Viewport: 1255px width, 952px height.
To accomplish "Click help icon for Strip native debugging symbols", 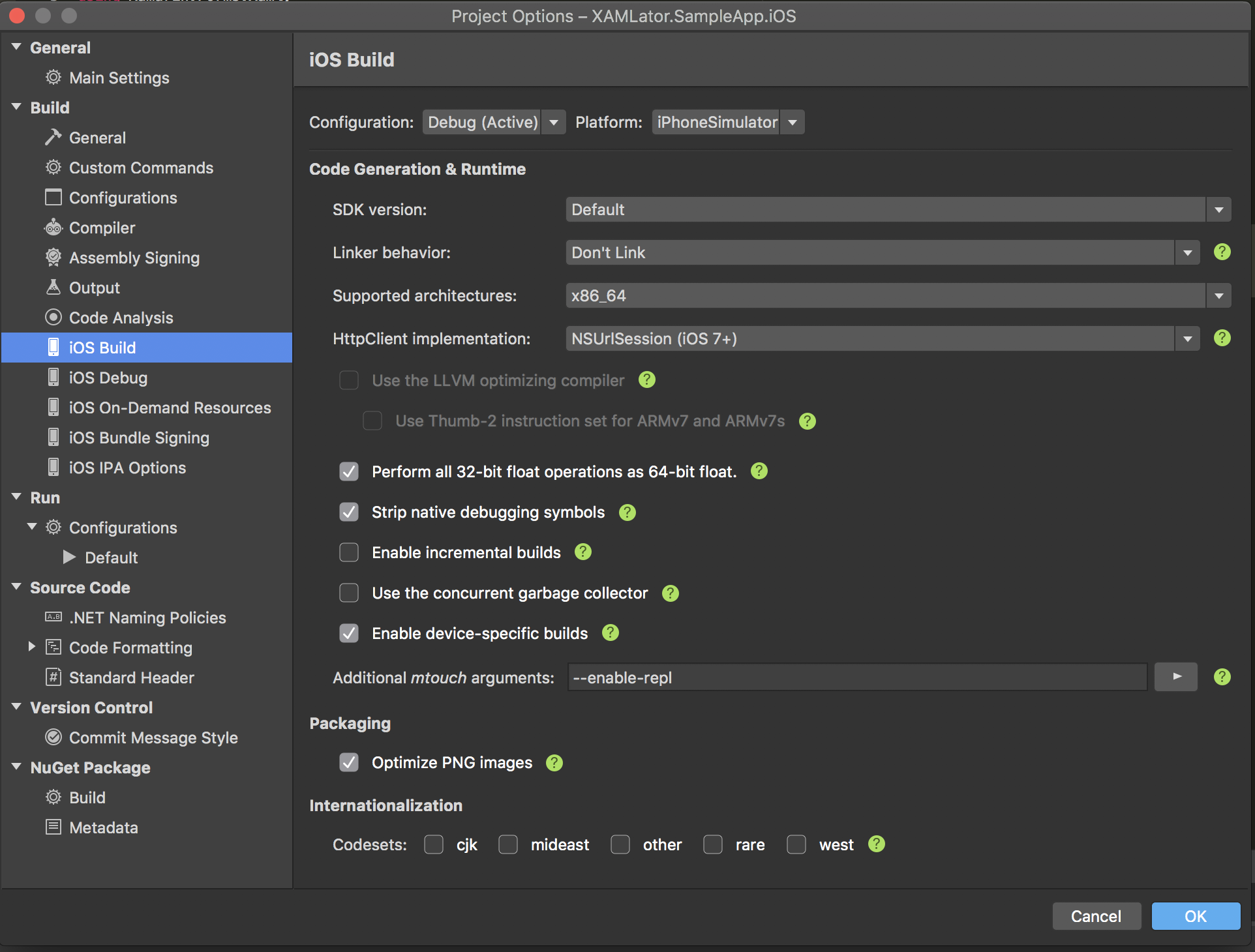I will (627, 513).
